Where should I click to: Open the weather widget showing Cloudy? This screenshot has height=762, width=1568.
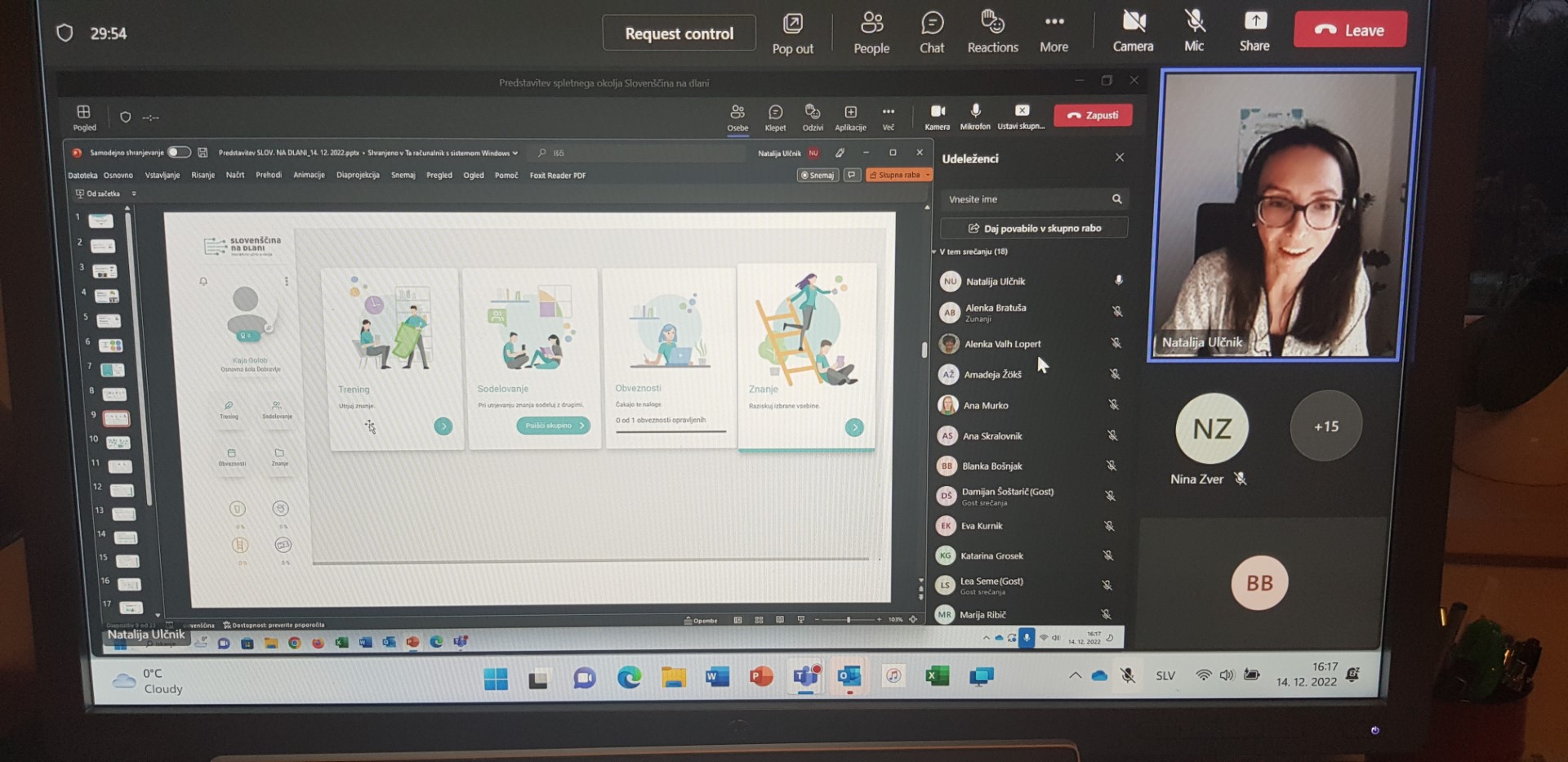pos(149,681)
